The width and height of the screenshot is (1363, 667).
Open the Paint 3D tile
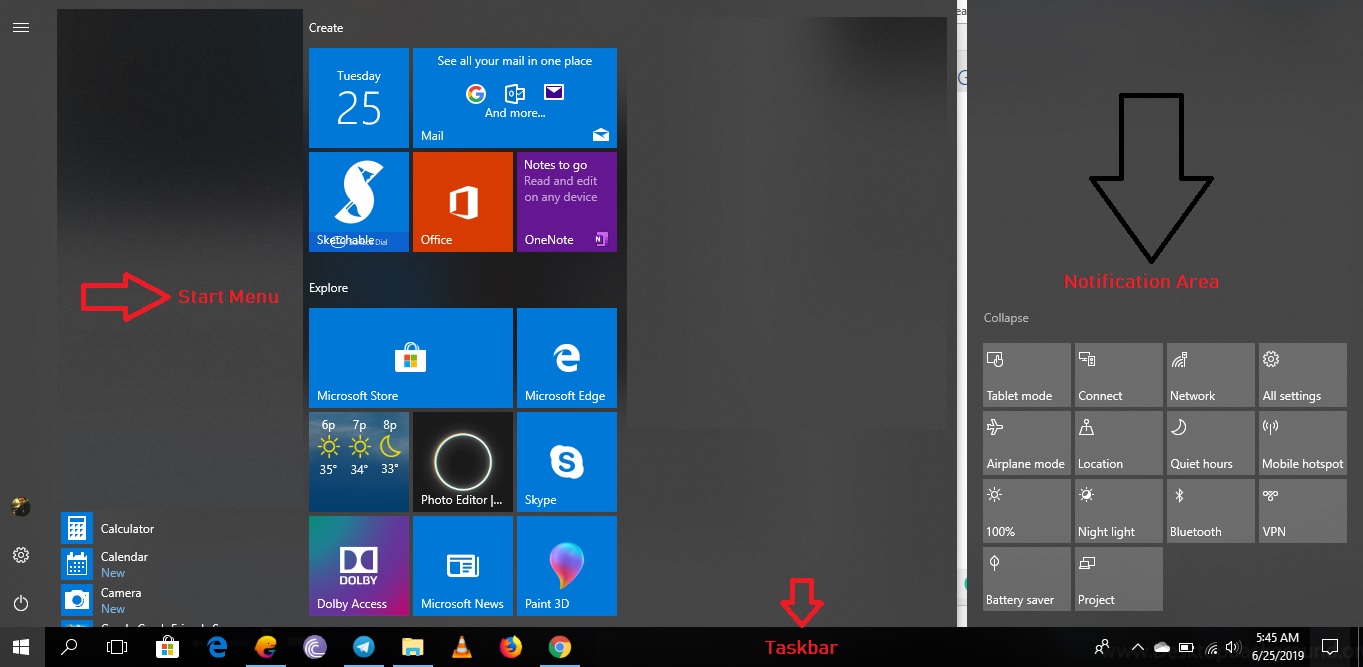(566, 565)
